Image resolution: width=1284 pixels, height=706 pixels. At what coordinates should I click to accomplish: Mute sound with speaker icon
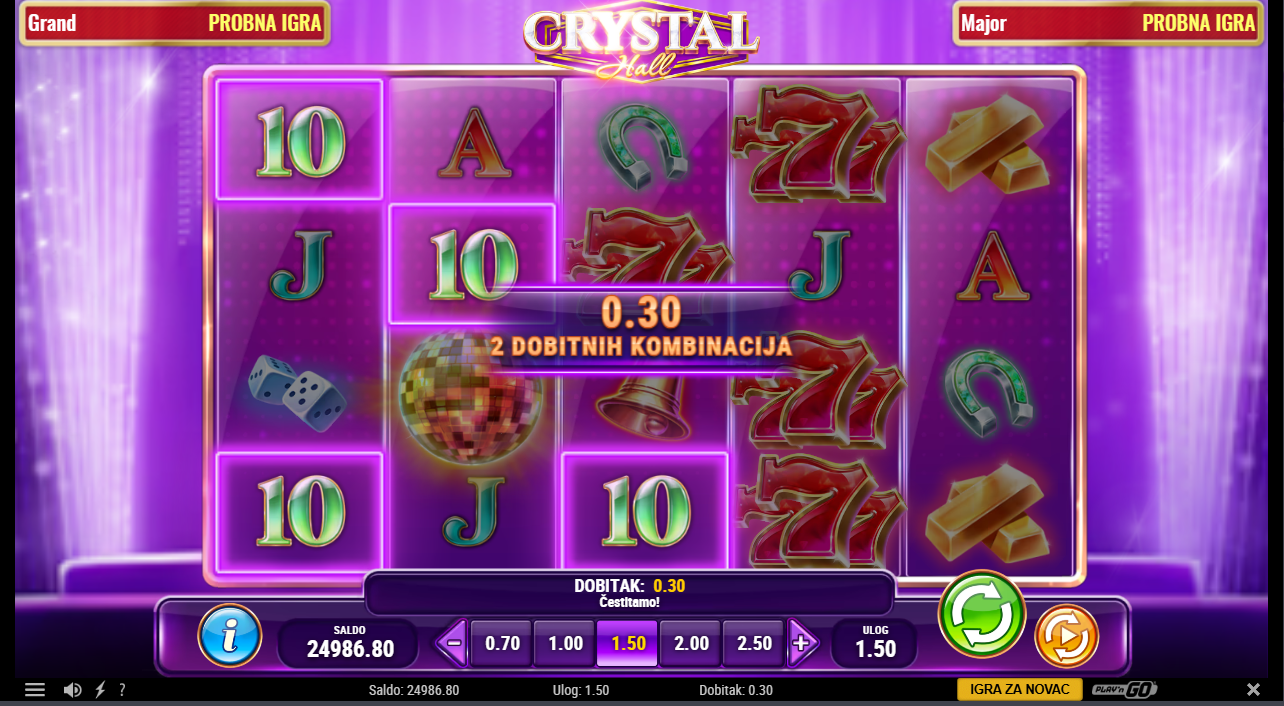pos(73,690)
